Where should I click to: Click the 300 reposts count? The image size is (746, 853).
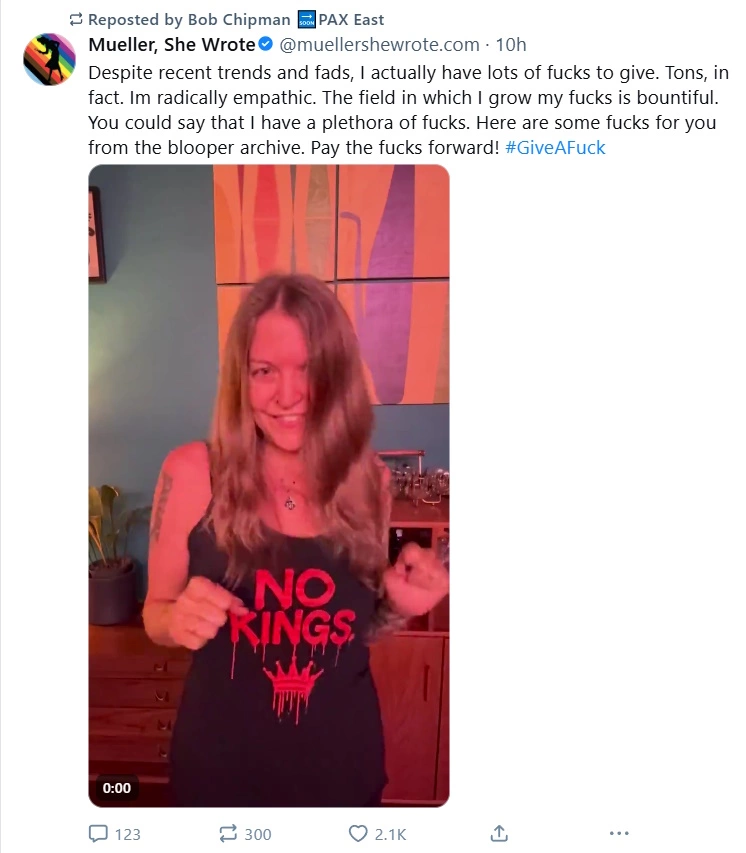point(257,834)
